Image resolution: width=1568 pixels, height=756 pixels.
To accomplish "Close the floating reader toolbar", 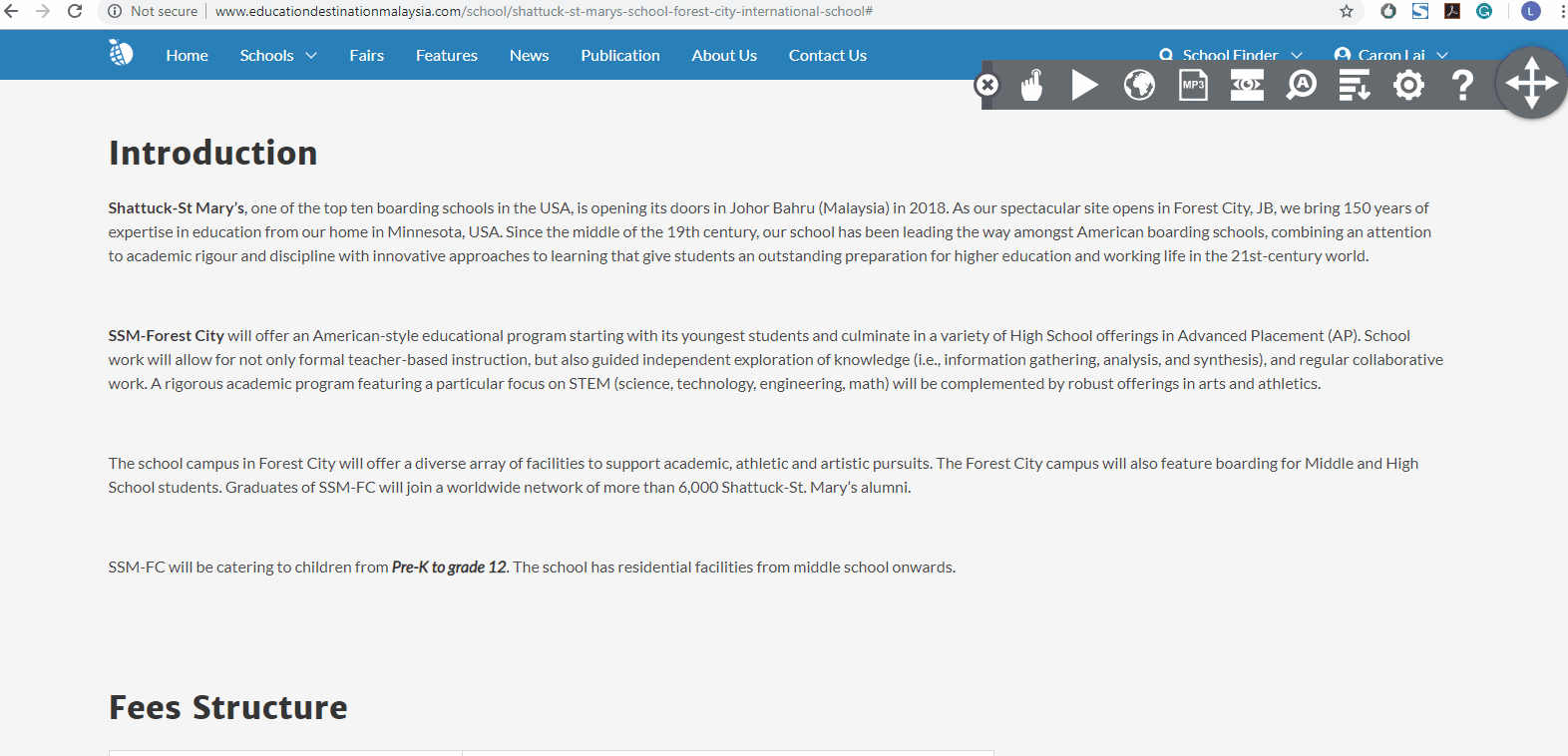I will click(x=986, y=86).
